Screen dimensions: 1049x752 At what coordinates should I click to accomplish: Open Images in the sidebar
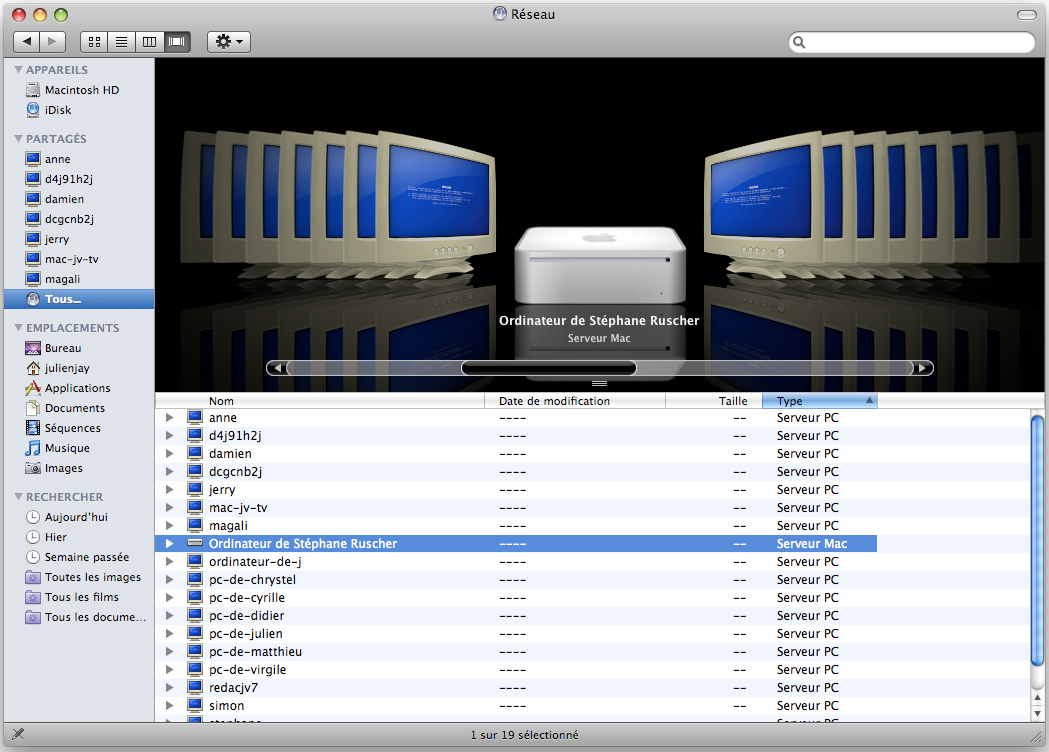point(79,468)
